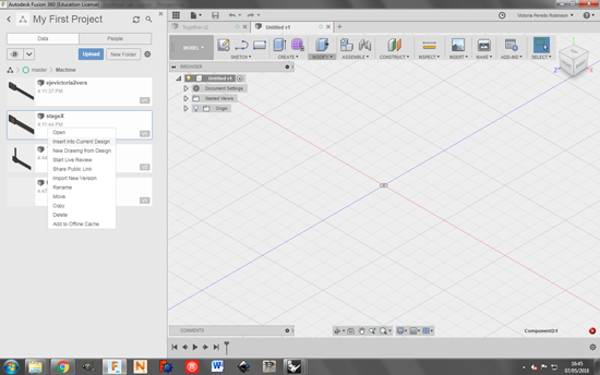The image size is (600, 375).
Task: Open the ejevictoria2vers design thumbnail
Action: point(21,91)
